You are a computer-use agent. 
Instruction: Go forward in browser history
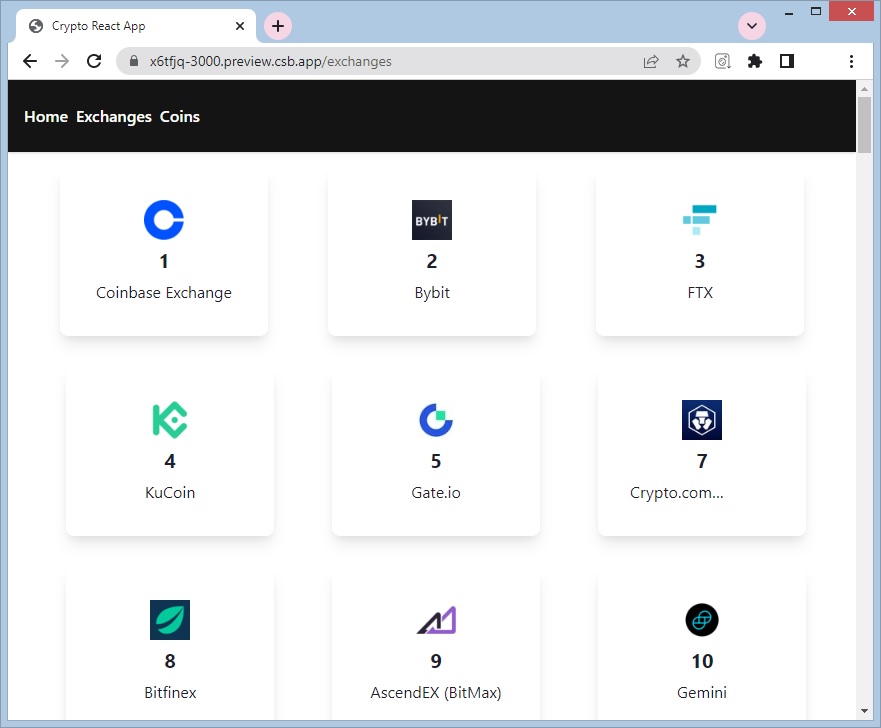click(62, 61)
